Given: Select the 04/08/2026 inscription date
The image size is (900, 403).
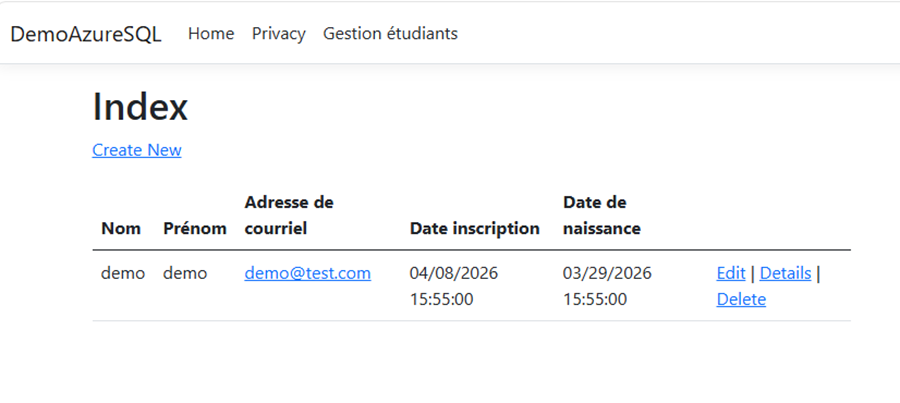Looking at the screenshot, I should tap(454, 273).
